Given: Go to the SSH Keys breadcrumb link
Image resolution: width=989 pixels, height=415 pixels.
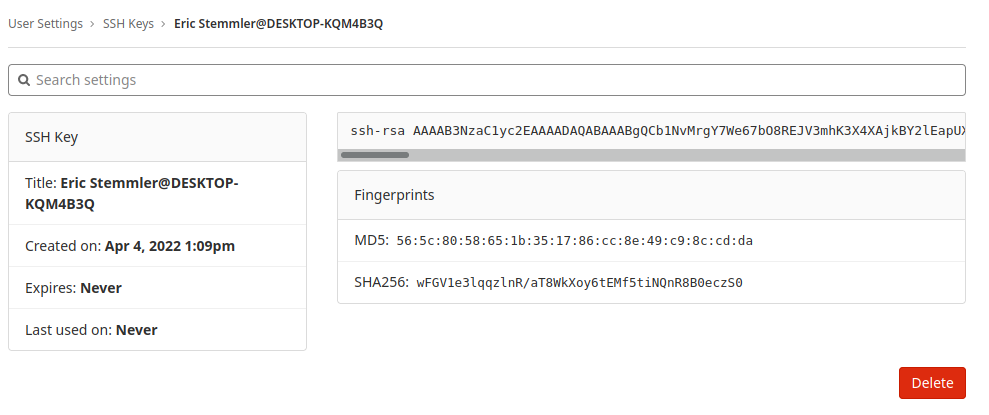Looking at the screenshot, I should 129,24.
